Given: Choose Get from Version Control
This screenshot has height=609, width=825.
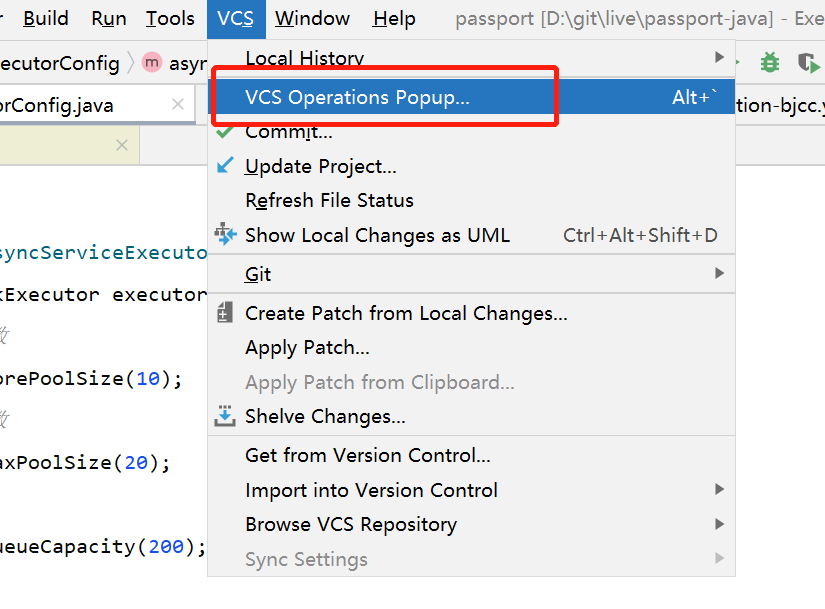Looking at the screenshot, I should pos(367,455).
